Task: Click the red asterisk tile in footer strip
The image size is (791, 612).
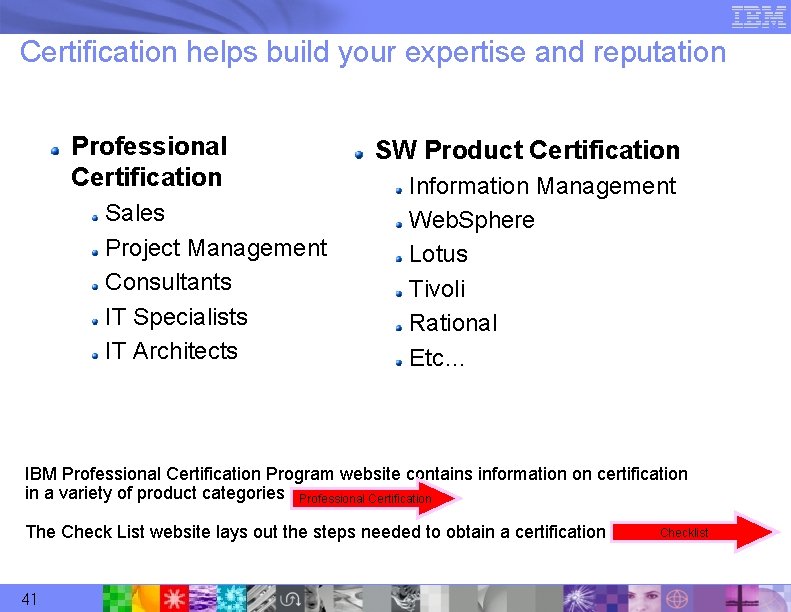Action: click(x=174, y=599)
